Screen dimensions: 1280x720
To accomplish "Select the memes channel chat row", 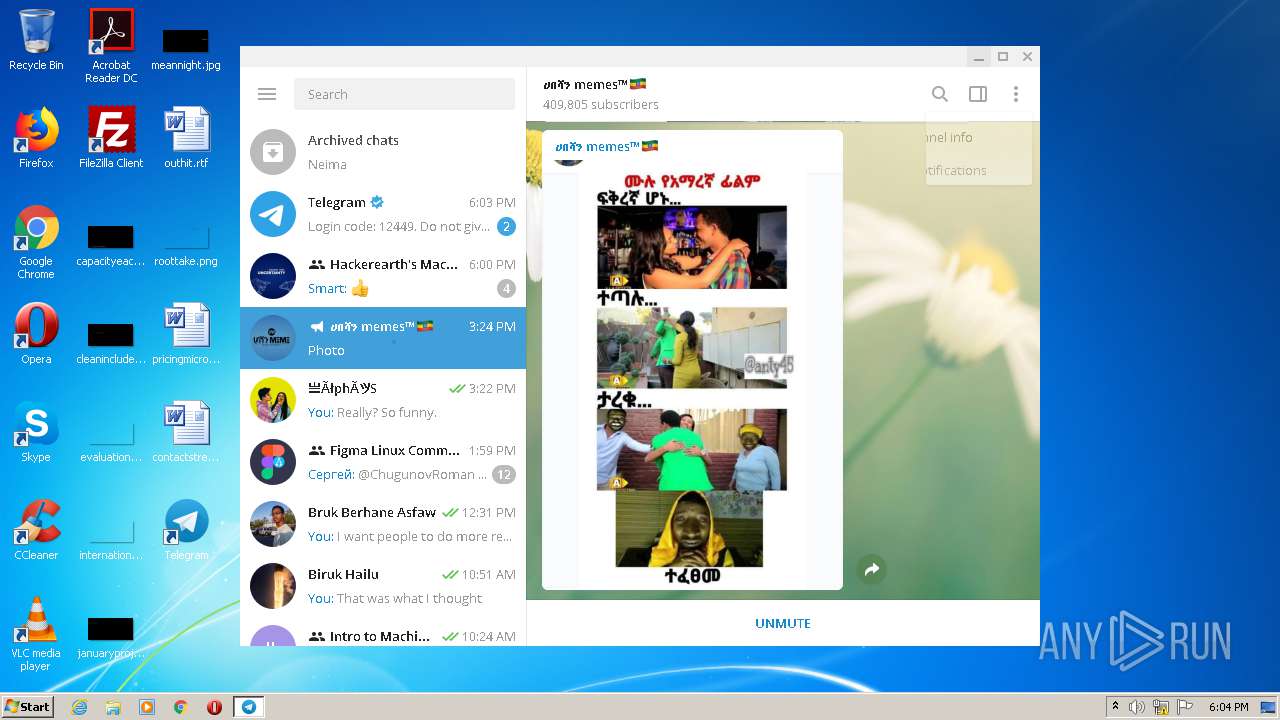I will click(383, 338).
